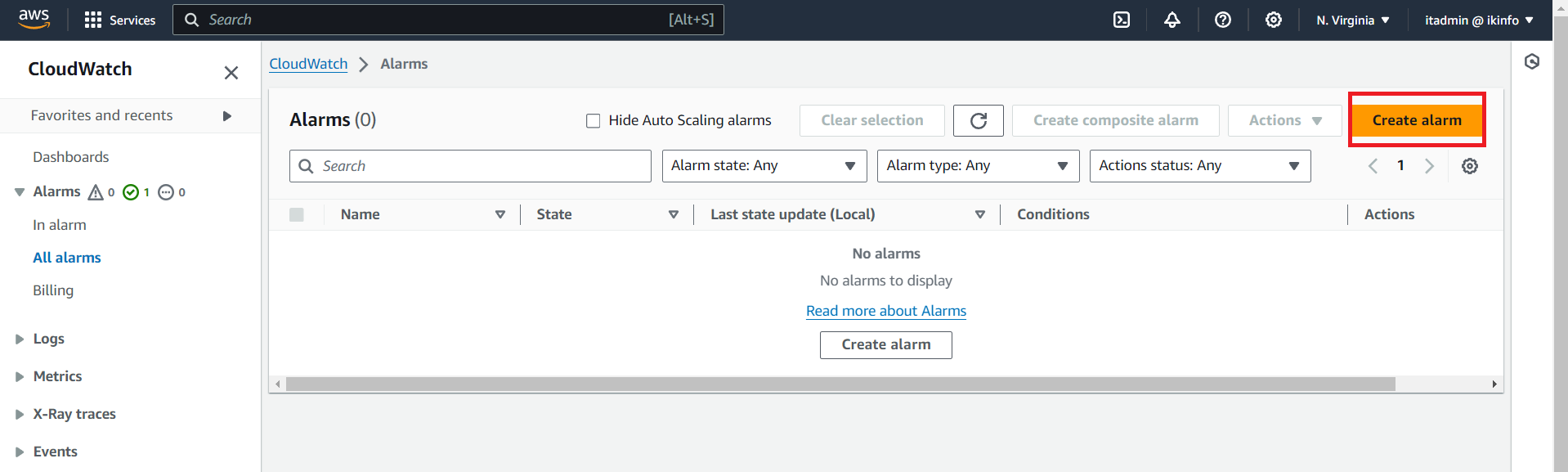Check the select-all alarms checkbox
This screenshot has height=472, width=1568.
tap(297, 214)
